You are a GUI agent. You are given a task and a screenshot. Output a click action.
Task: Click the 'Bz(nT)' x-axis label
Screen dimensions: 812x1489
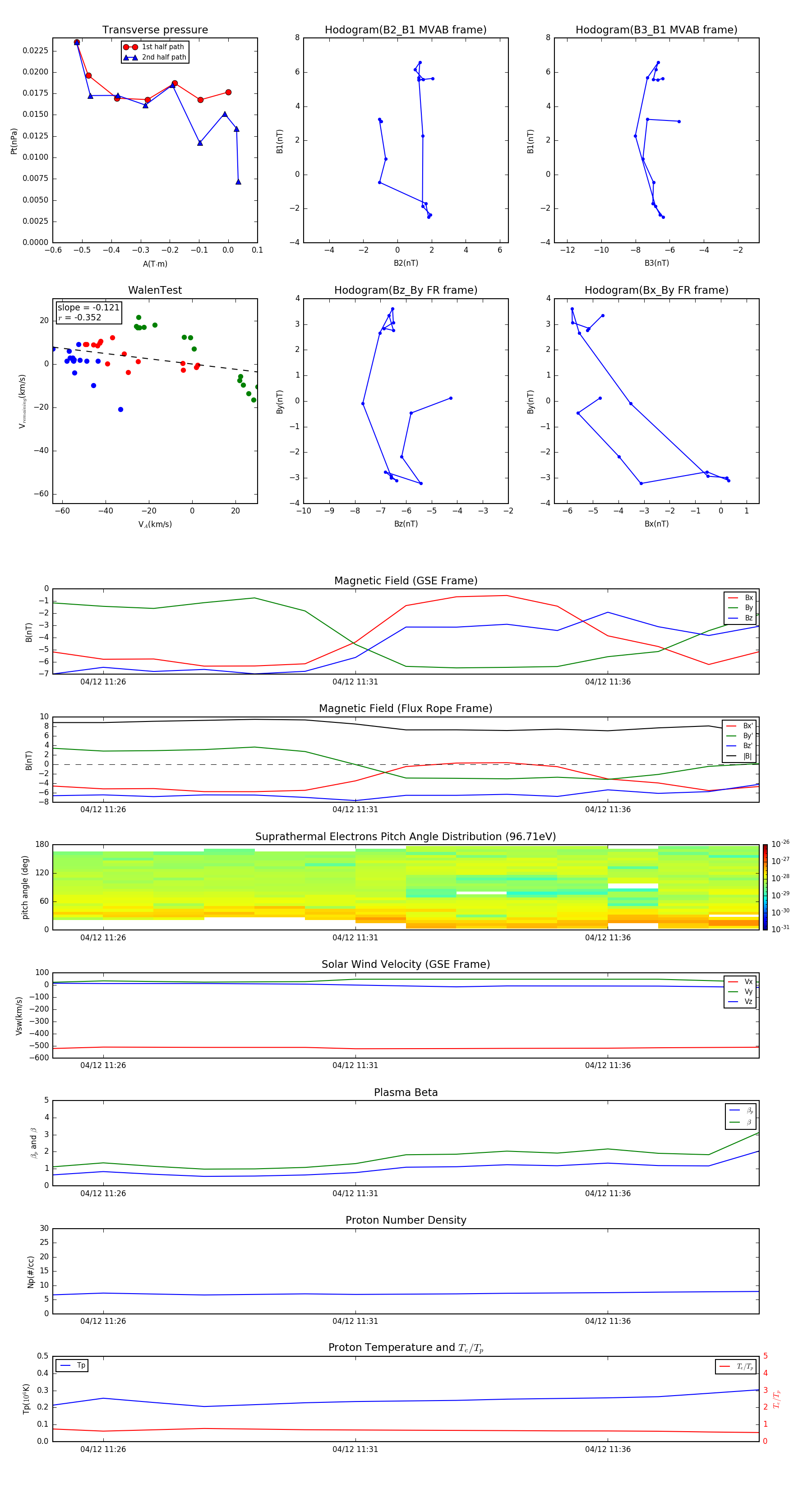coord(406,524)
